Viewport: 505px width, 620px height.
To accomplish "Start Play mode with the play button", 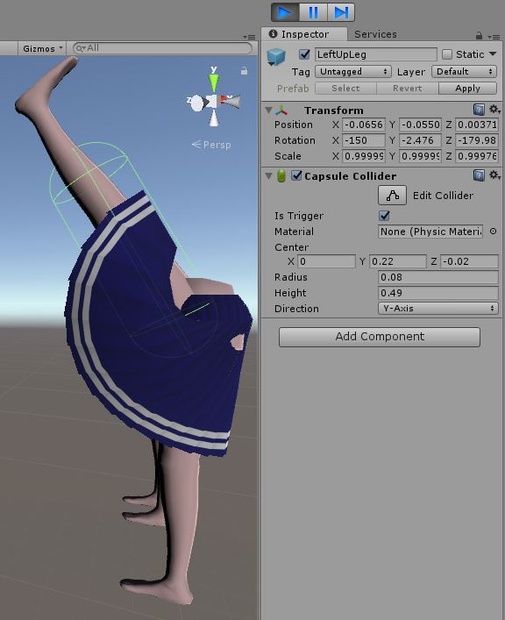I will click(285, 12).
